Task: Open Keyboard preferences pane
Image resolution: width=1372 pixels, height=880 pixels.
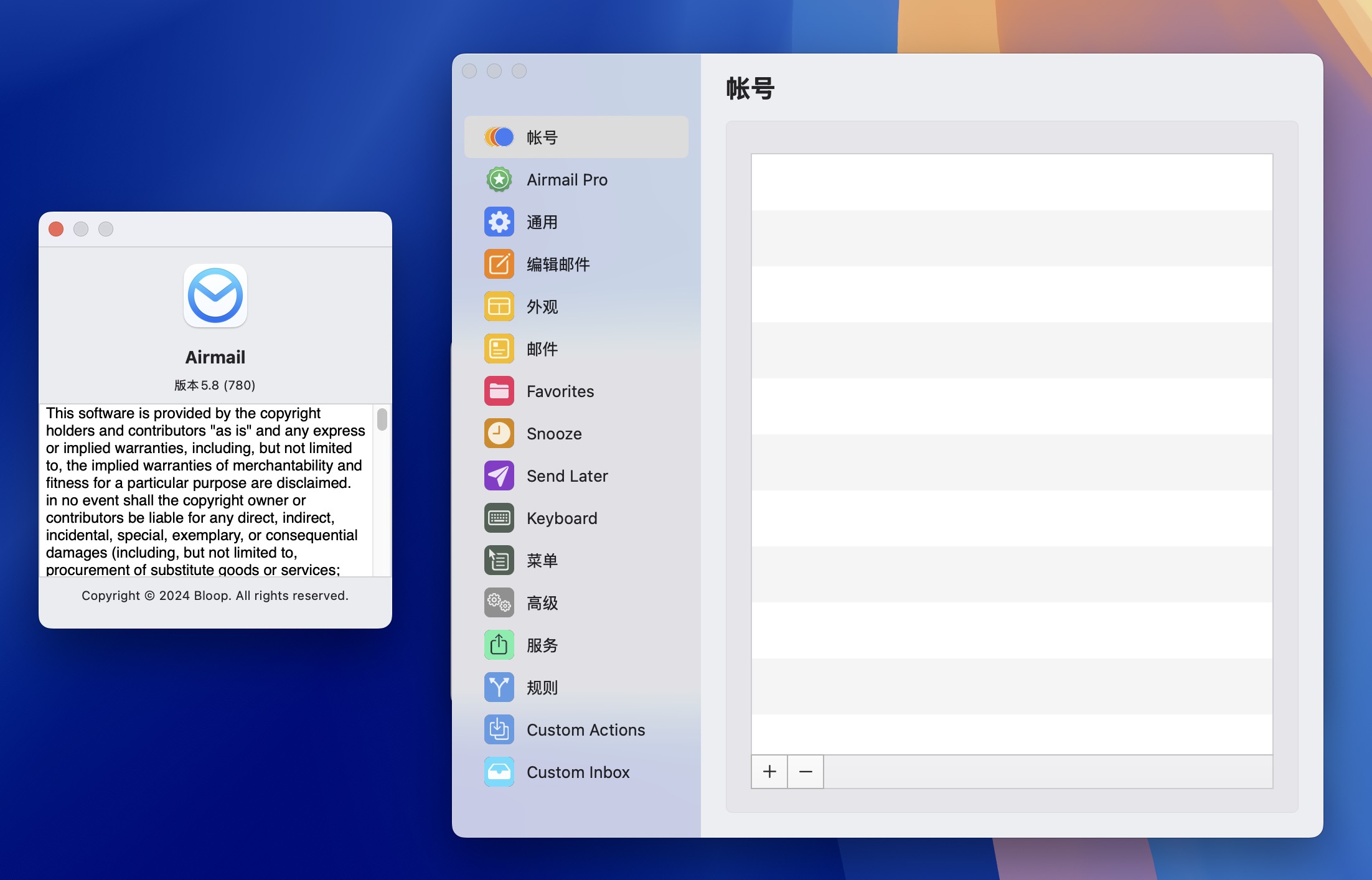Action: coord(576,518)
